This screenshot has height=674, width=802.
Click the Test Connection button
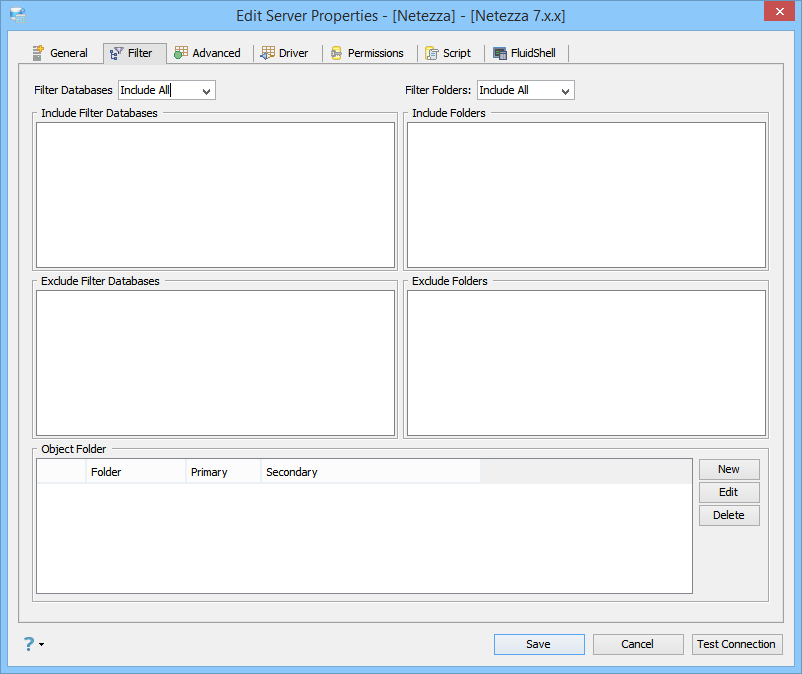click(737, 644)
